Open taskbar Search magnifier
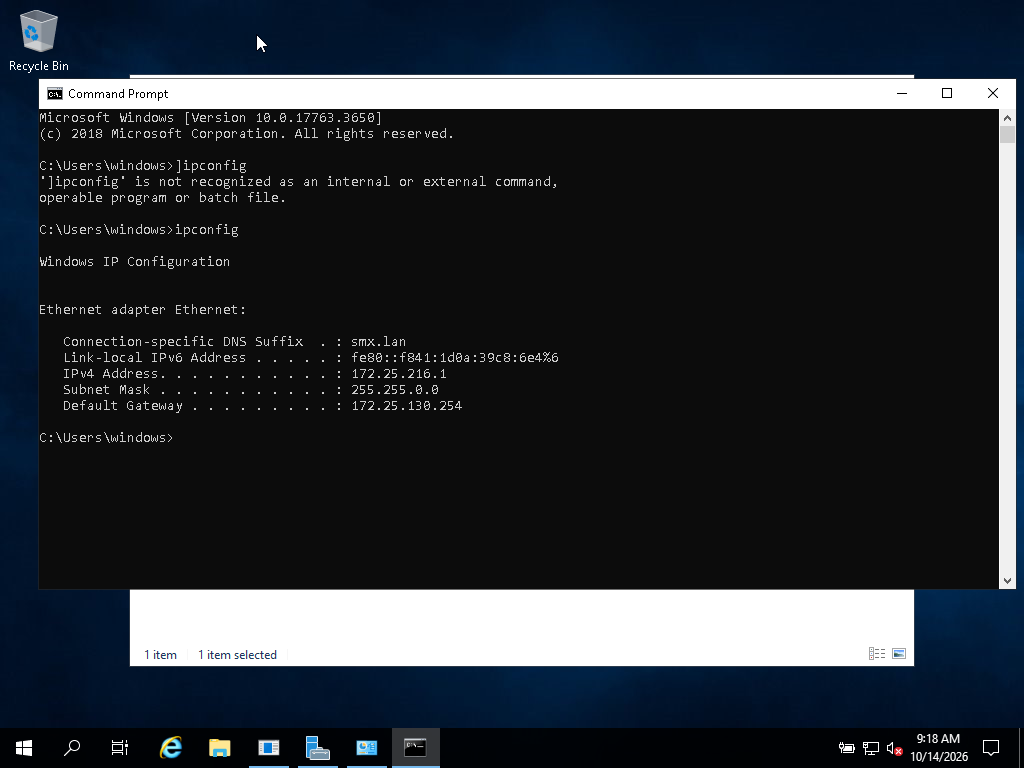The width and height of the screenshot is (1024, 768). click(x=72, y=748)
